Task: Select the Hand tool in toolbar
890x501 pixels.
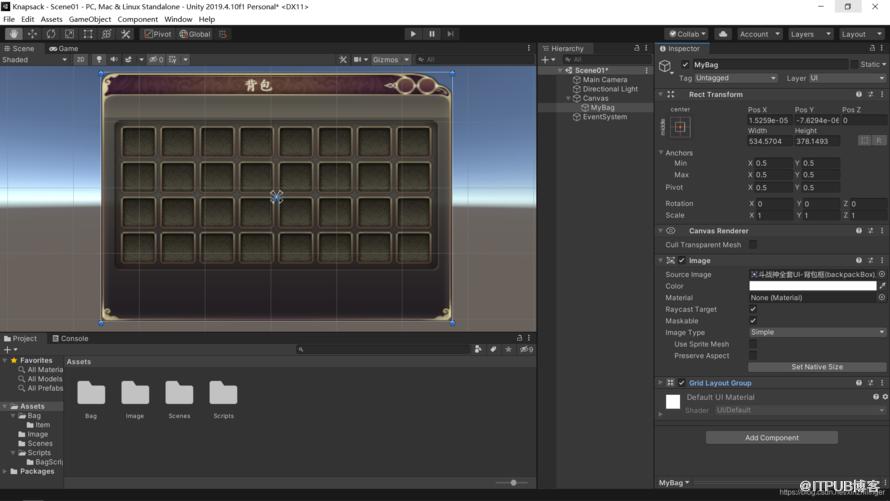Action: coord(14,34)
